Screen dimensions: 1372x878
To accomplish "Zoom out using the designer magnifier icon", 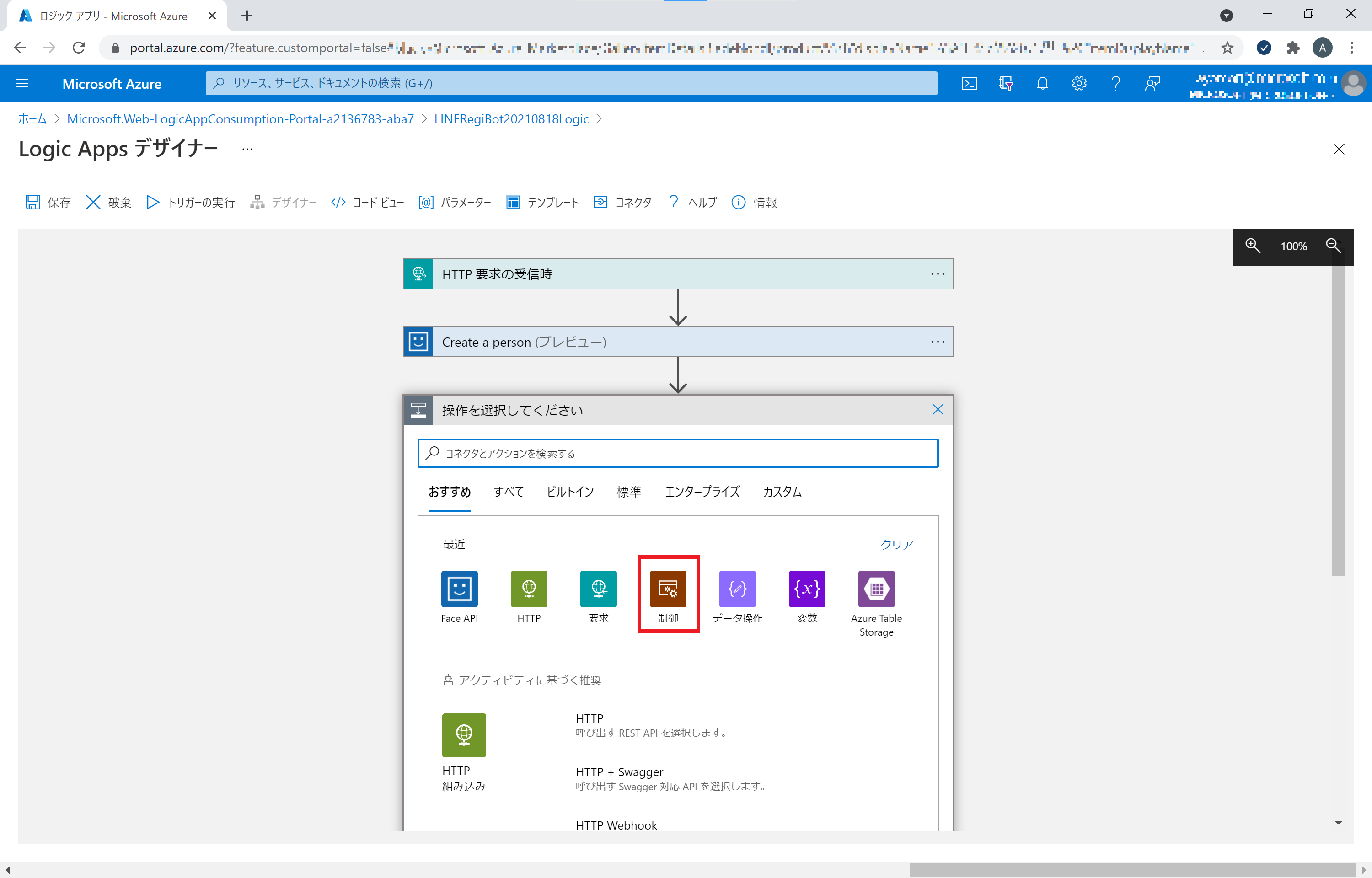I will click(x=1333, y=246).
